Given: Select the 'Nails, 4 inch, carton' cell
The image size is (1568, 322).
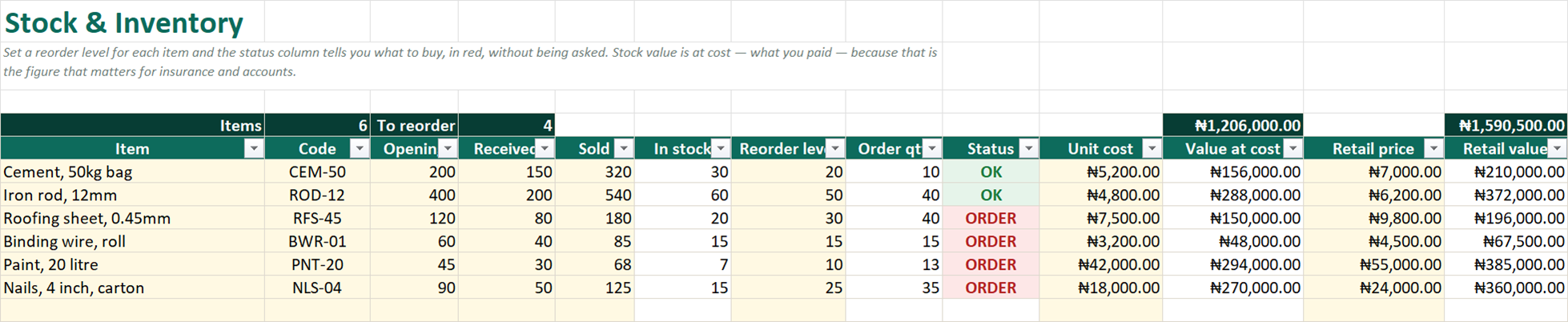Looking at the screenshot, I should [x=132, y=288].
